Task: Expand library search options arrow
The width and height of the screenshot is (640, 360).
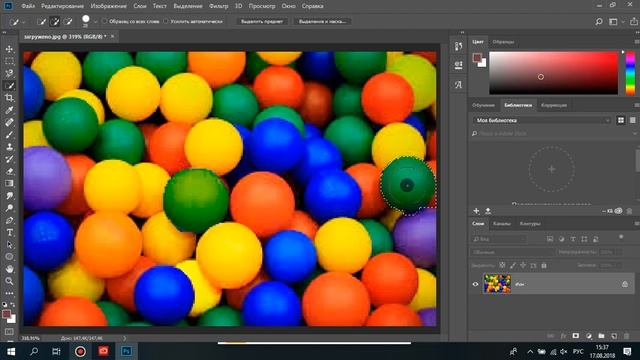Action: 635,133
